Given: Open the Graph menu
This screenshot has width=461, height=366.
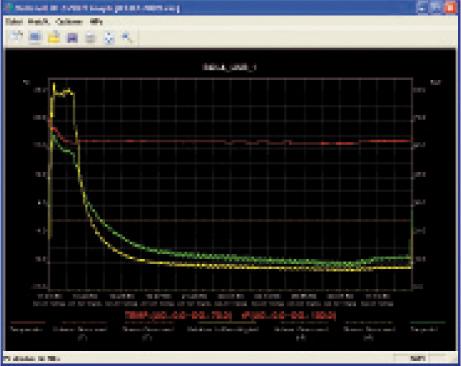Looking at the screenshot, I should [x=38, y=22].
